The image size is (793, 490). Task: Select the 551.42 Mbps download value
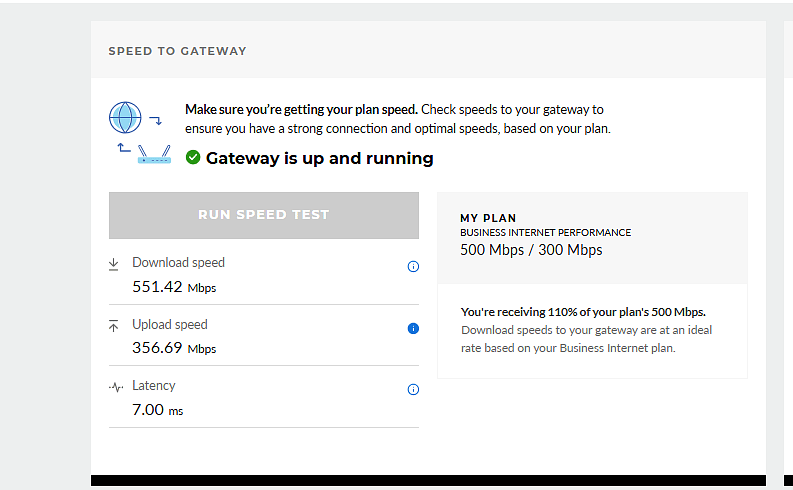click(x=174, y=287)
